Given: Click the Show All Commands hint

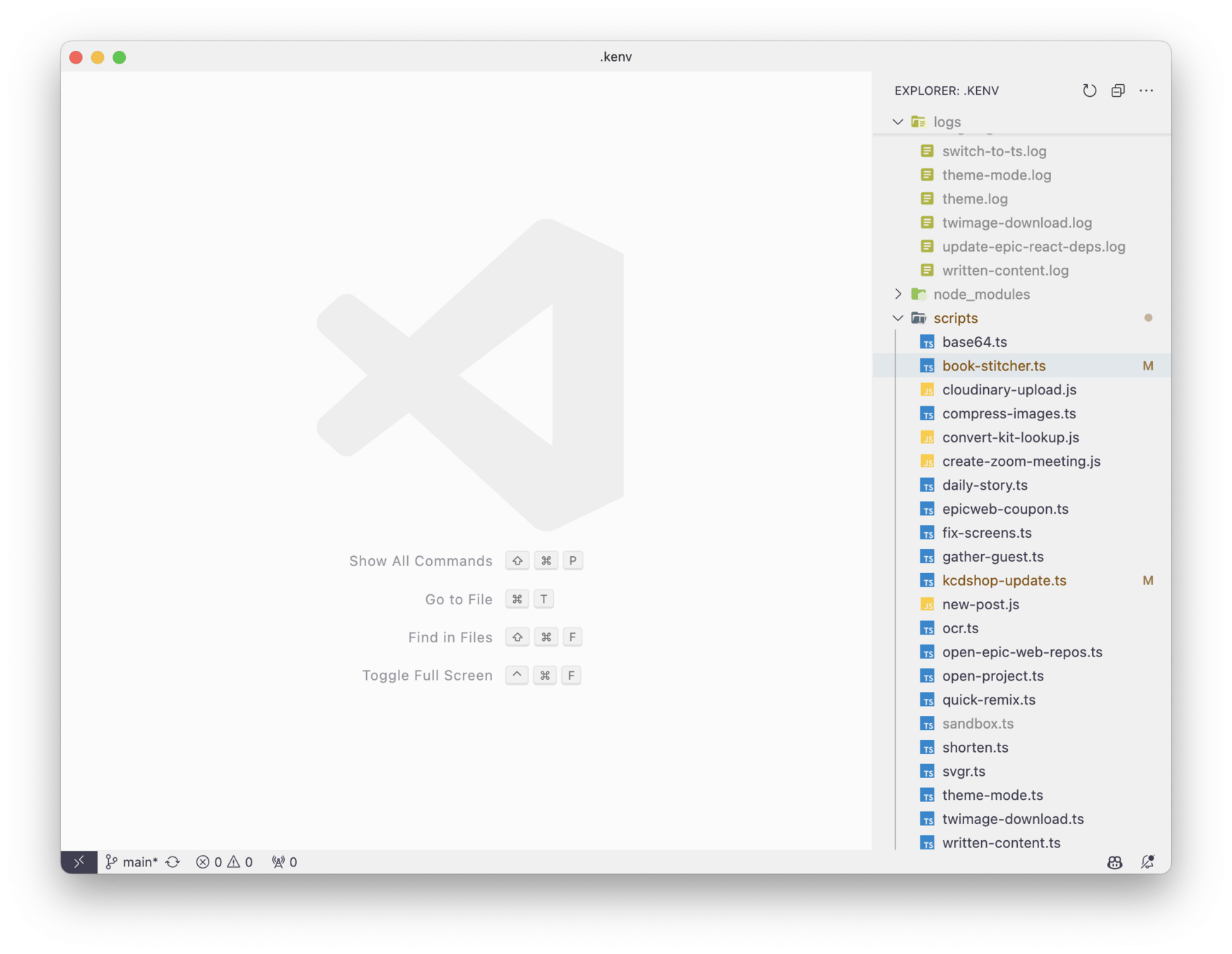Looking at the screenshot, I should tap(421, 561).
